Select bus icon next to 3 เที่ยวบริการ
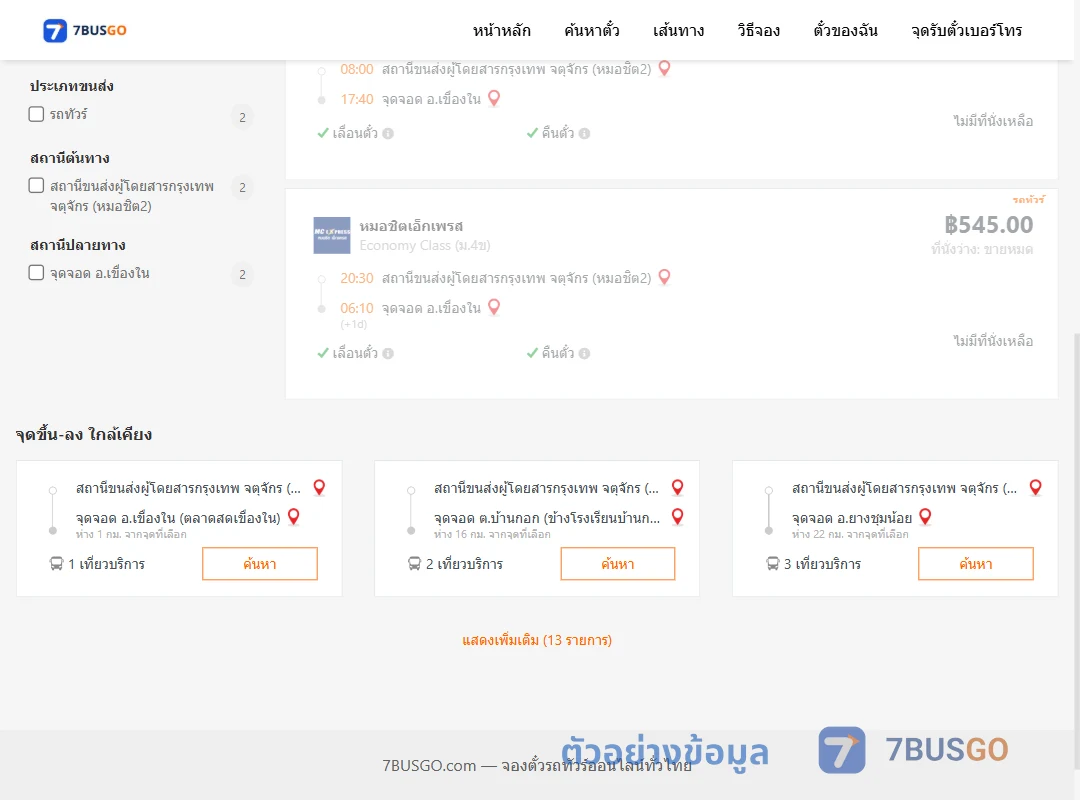 click(x=773, y=564)
